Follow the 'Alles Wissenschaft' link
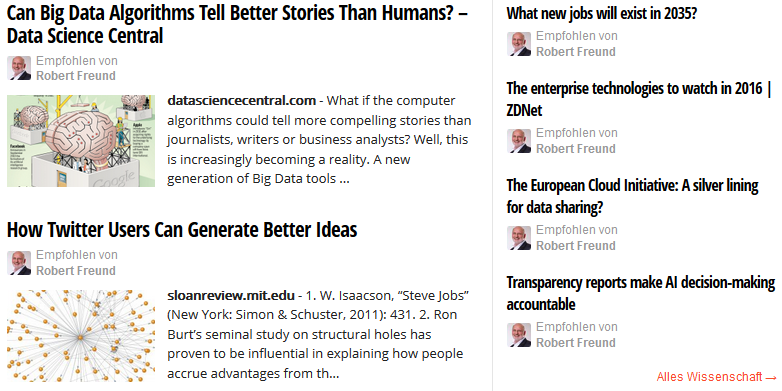Image resolution: width=782 pixels, height=391 pixels. pyautogui.click(x=717, y=377)
